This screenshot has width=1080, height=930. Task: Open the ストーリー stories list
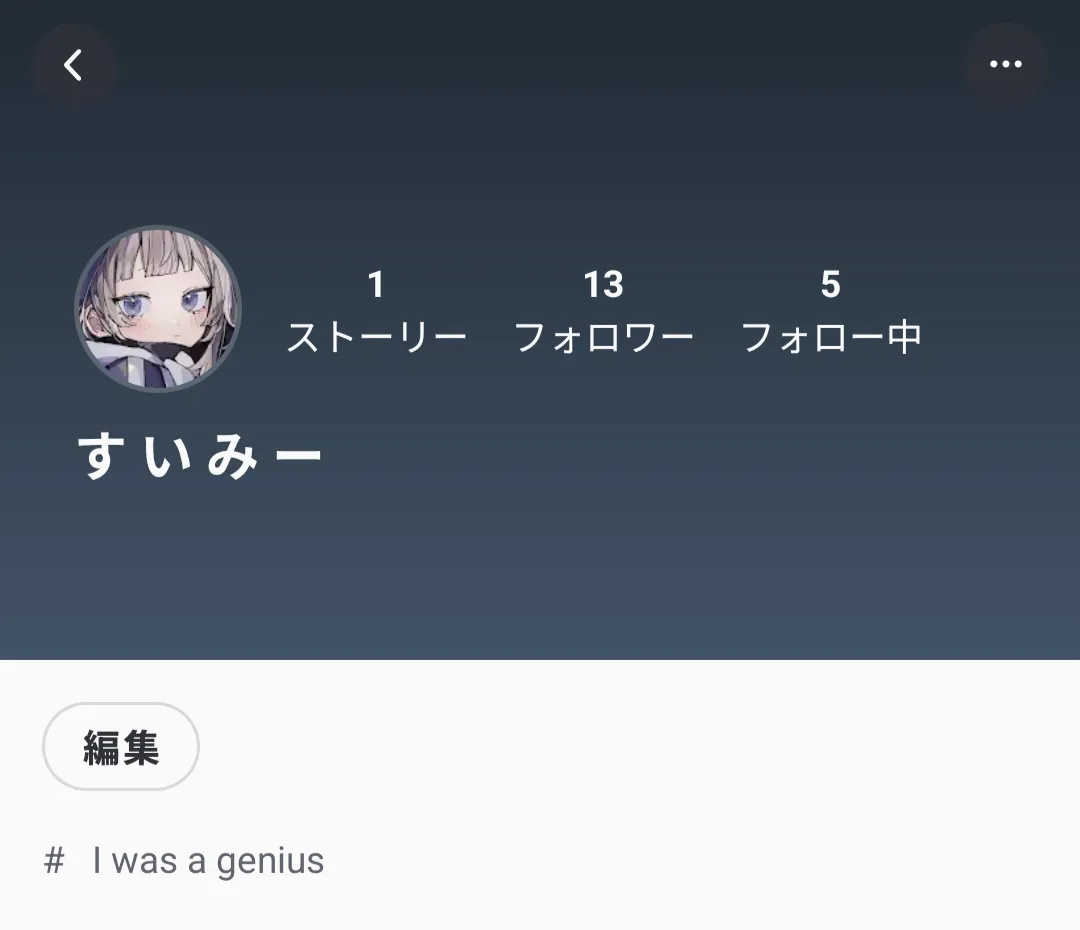click(376, 338)
